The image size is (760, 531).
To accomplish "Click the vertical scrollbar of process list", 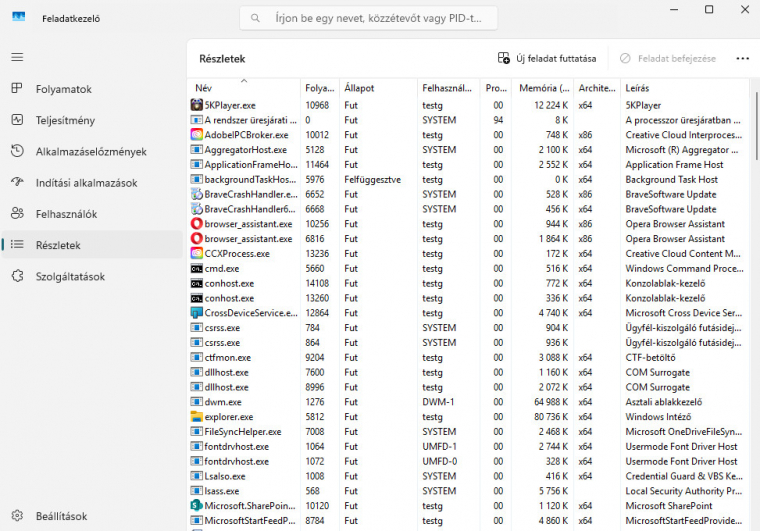I will coord(756,126).
